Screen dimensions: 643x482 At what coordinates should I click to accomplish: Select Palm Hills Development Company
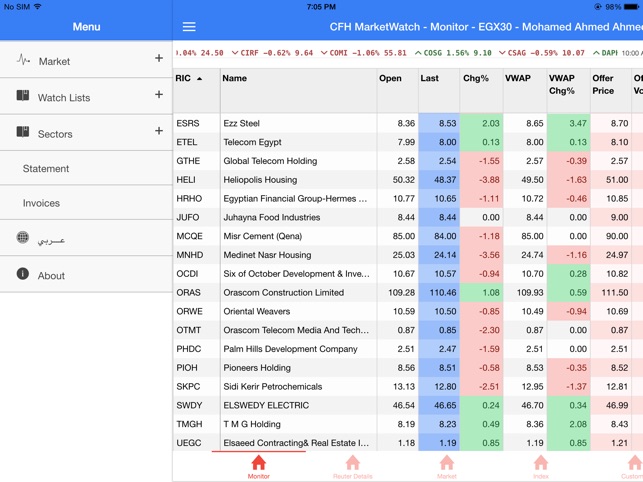coord(290,349)
